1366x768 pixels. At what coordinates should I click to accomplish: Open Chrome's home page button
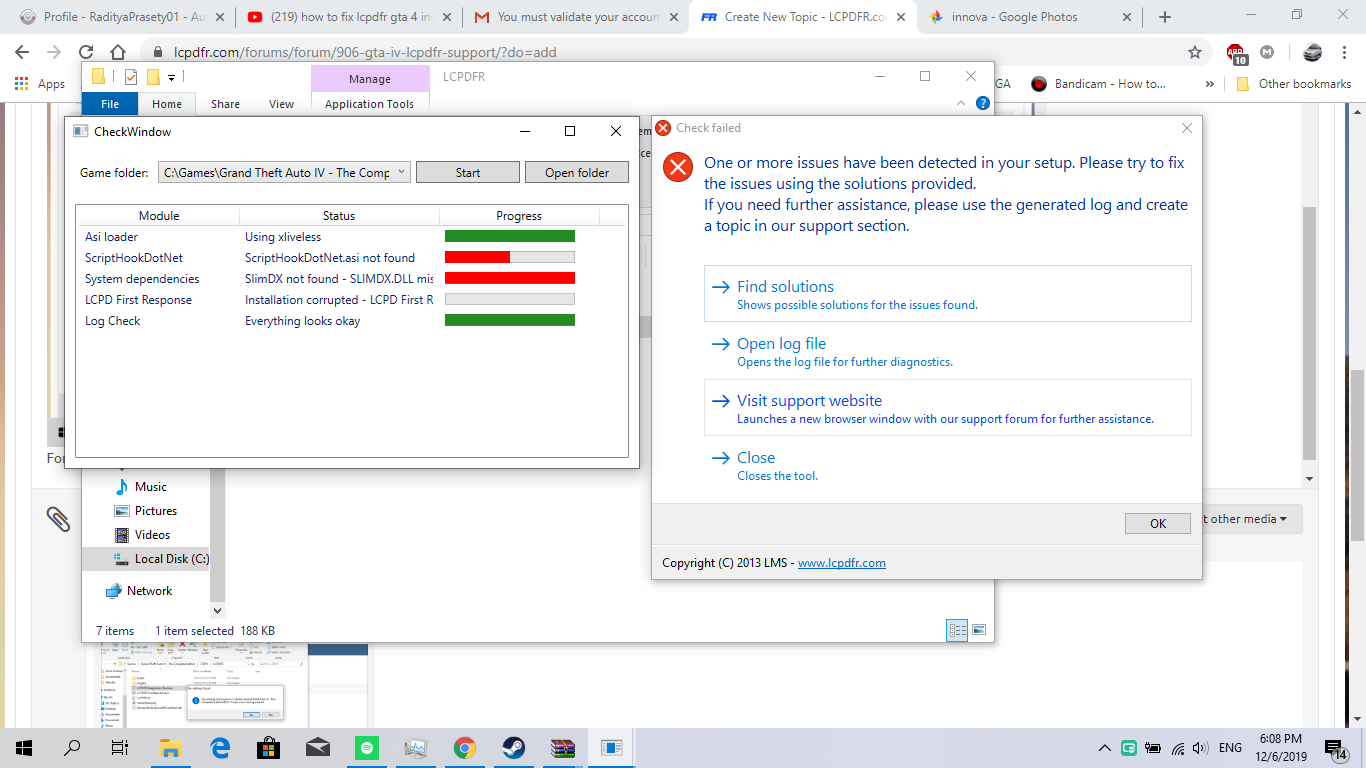pos(118,52)
